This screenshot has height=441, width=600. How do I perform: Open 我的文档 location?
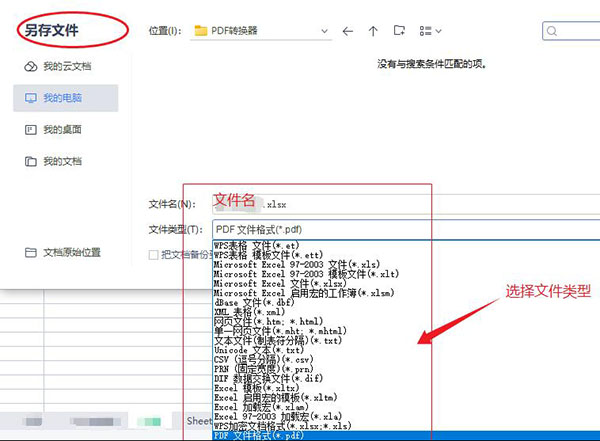(x=60, y=161)
